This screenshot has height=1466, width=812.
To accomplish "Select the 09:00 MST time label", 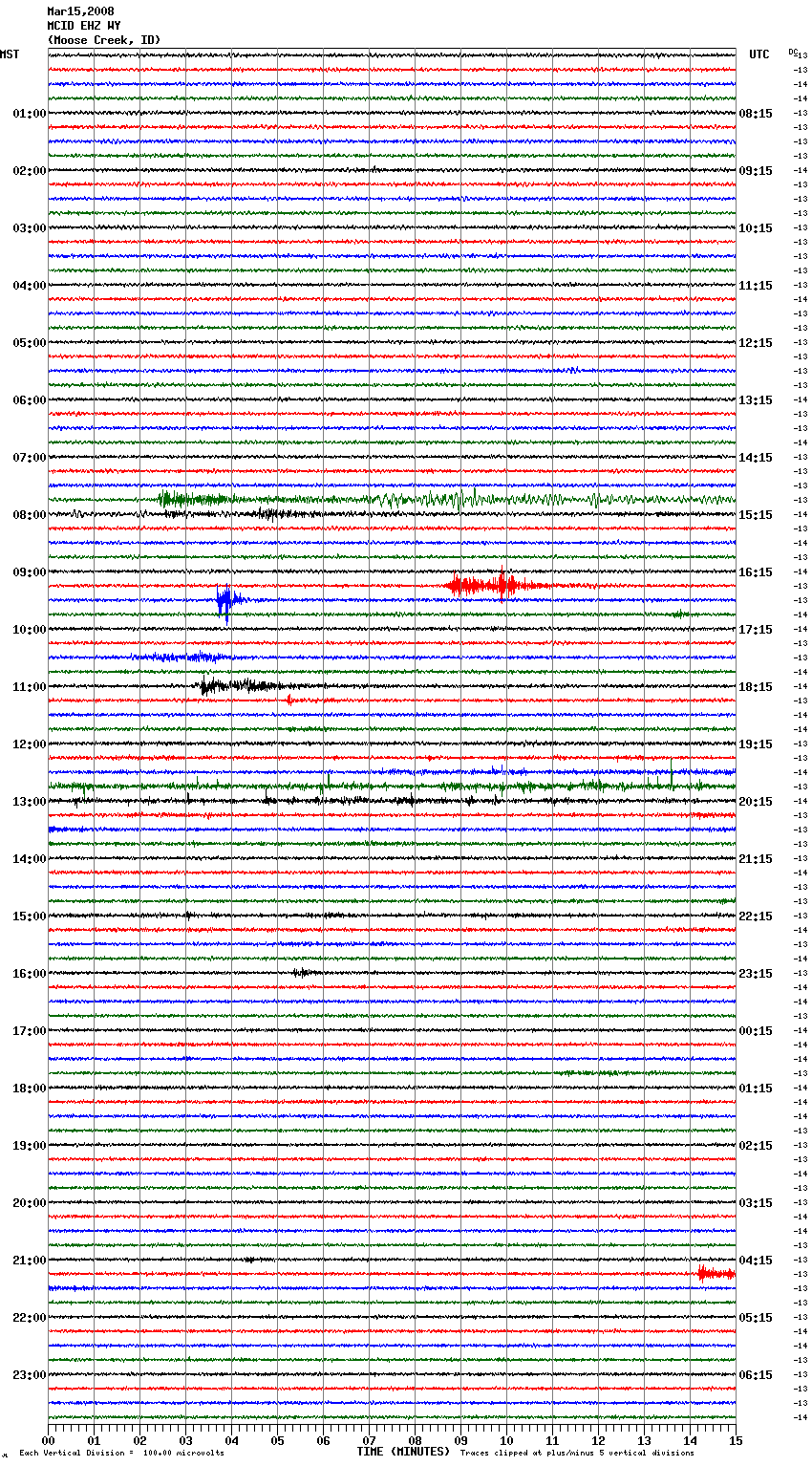I will pos(29,572).
